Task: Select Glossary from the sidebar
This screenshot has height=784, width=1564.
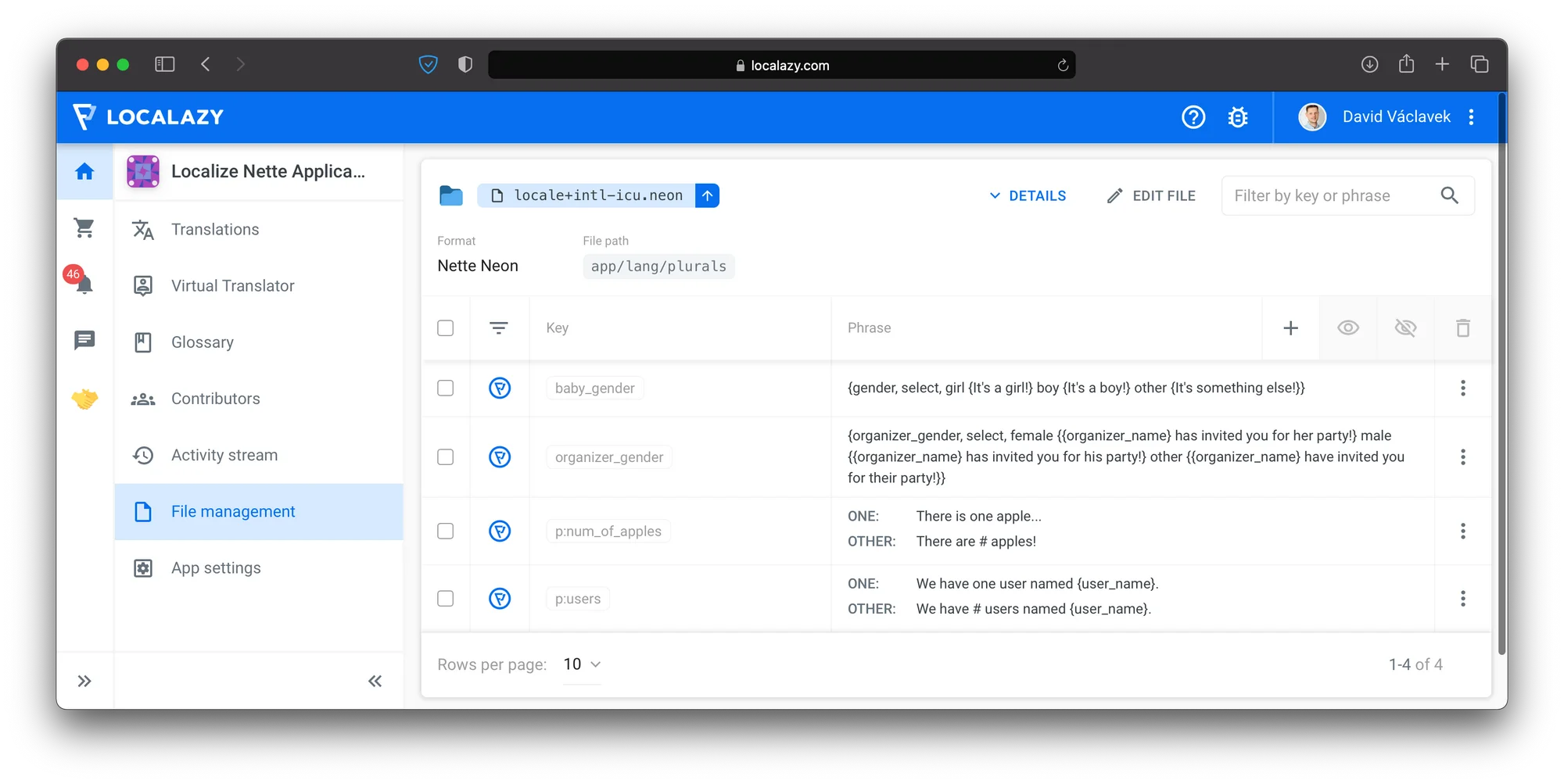Action: (x=202, y=342)
